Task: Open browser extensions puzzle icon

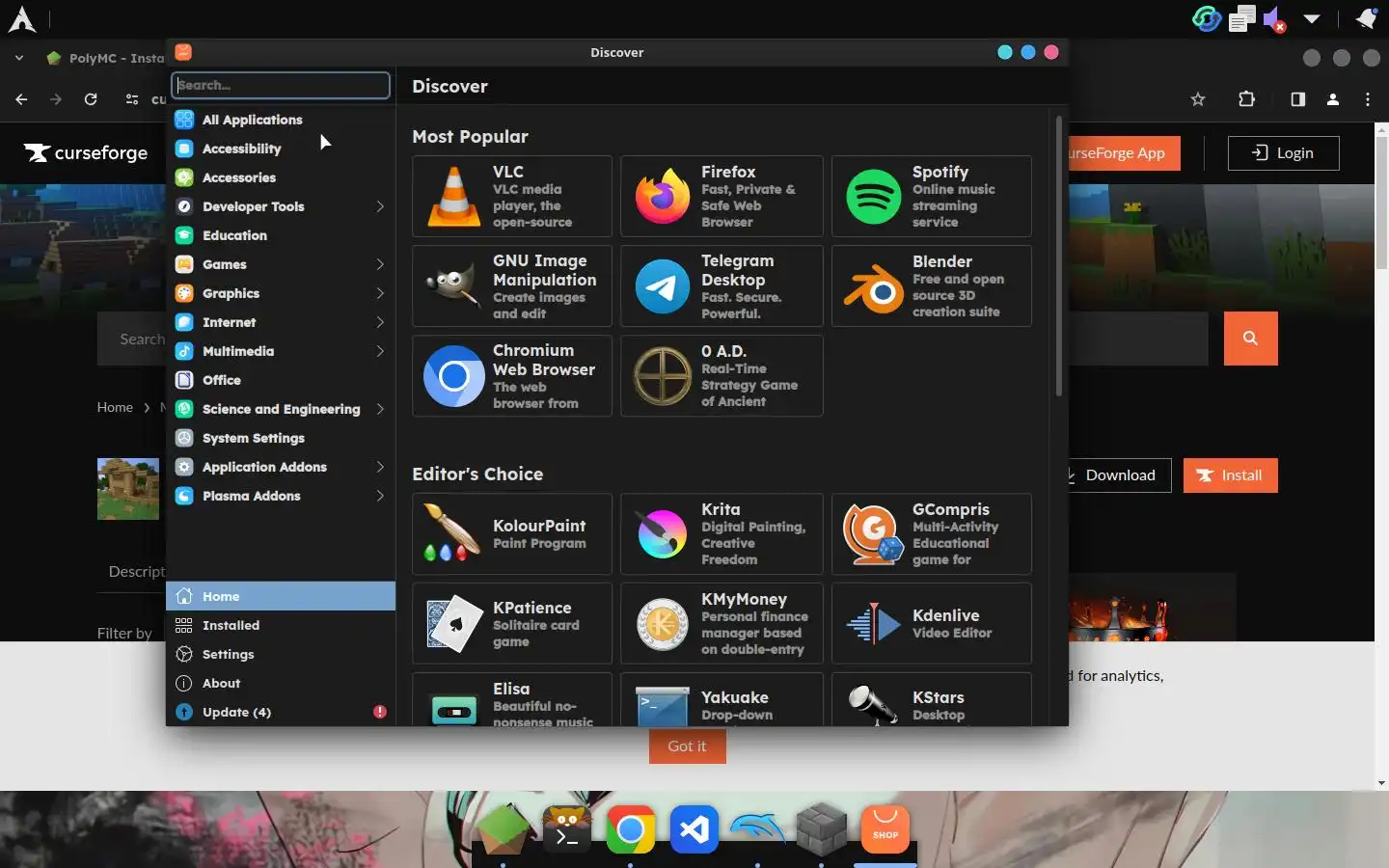Action: point(1246,99)
